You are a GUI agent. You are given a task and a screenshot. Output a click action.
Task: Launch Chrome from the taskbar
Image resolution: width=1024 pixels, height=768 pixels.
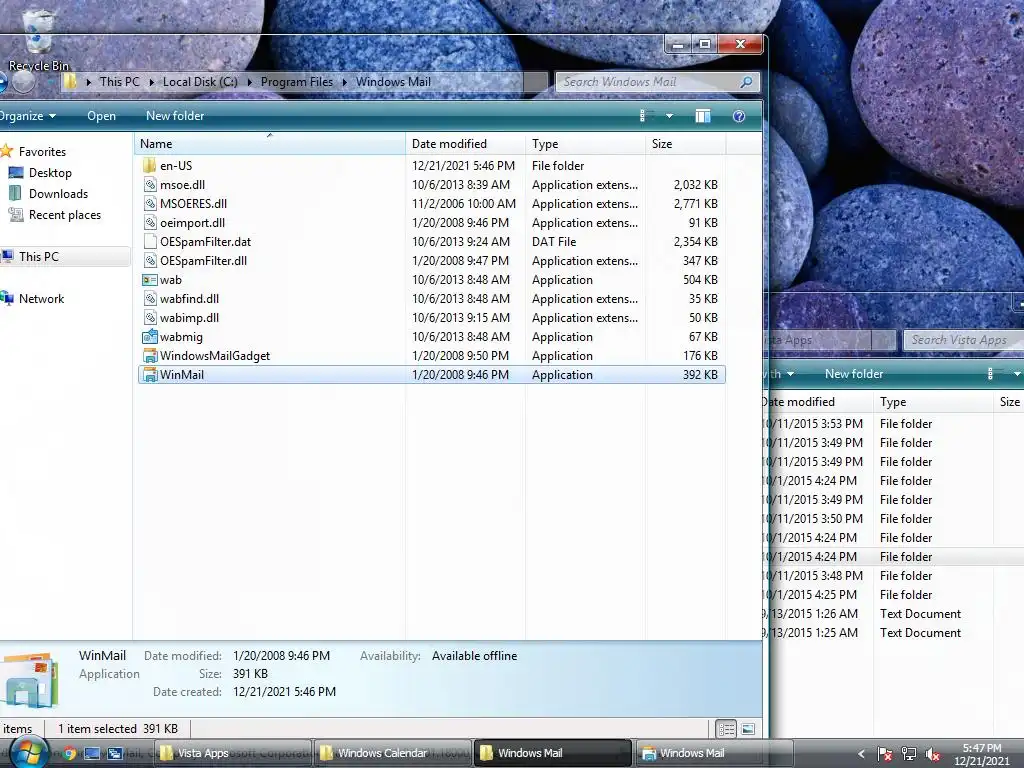[69, 753]
